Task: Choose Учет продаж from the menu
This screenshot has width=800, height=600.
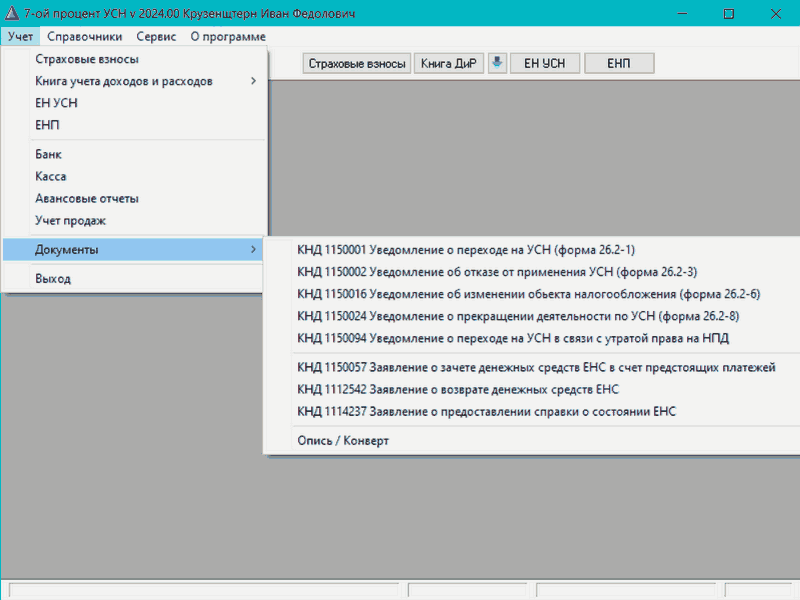Action: point(70,220)
